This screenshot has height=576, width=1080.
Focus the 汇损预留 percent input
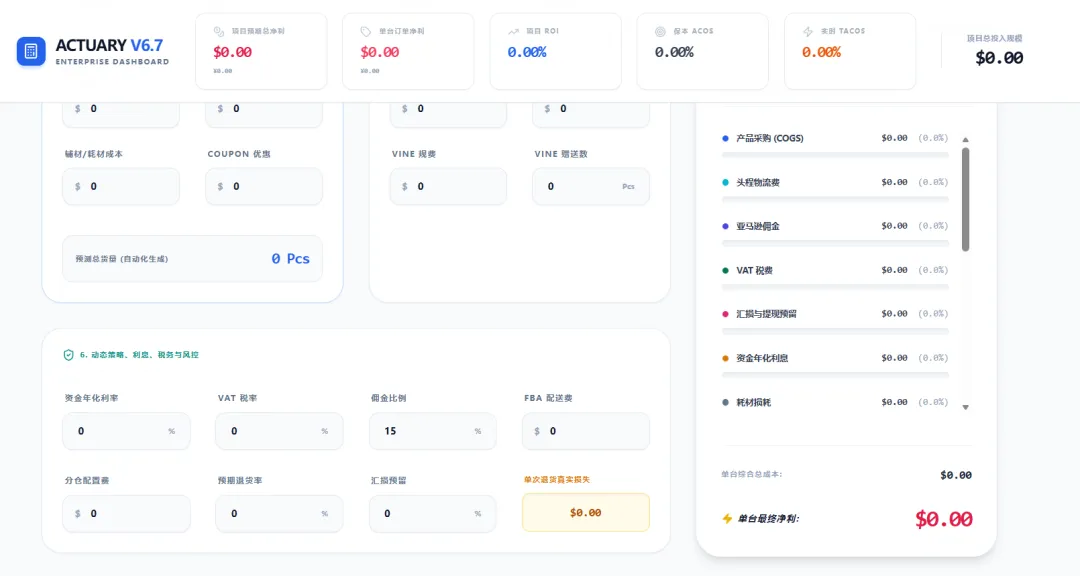coord(433,513)
